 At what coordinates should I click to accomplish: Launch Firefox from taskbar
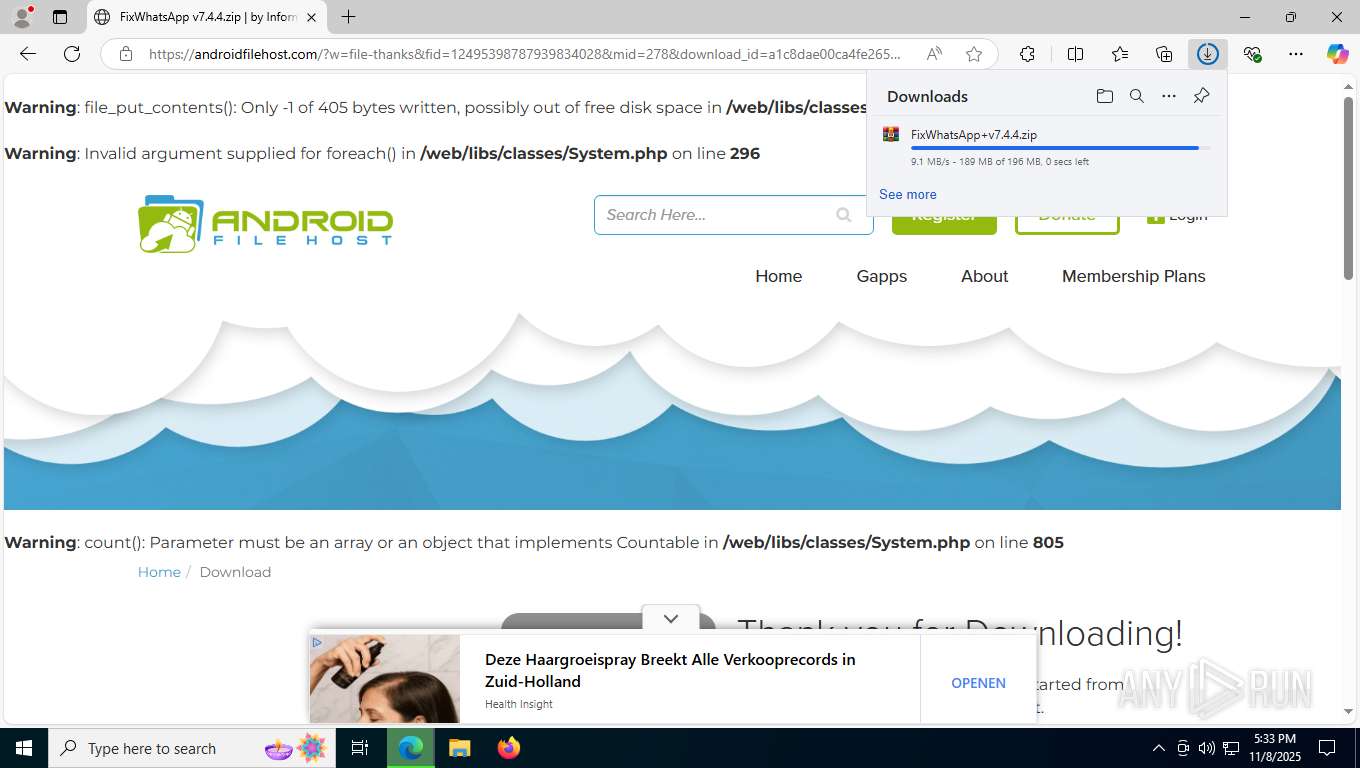(x=509, y=748)
